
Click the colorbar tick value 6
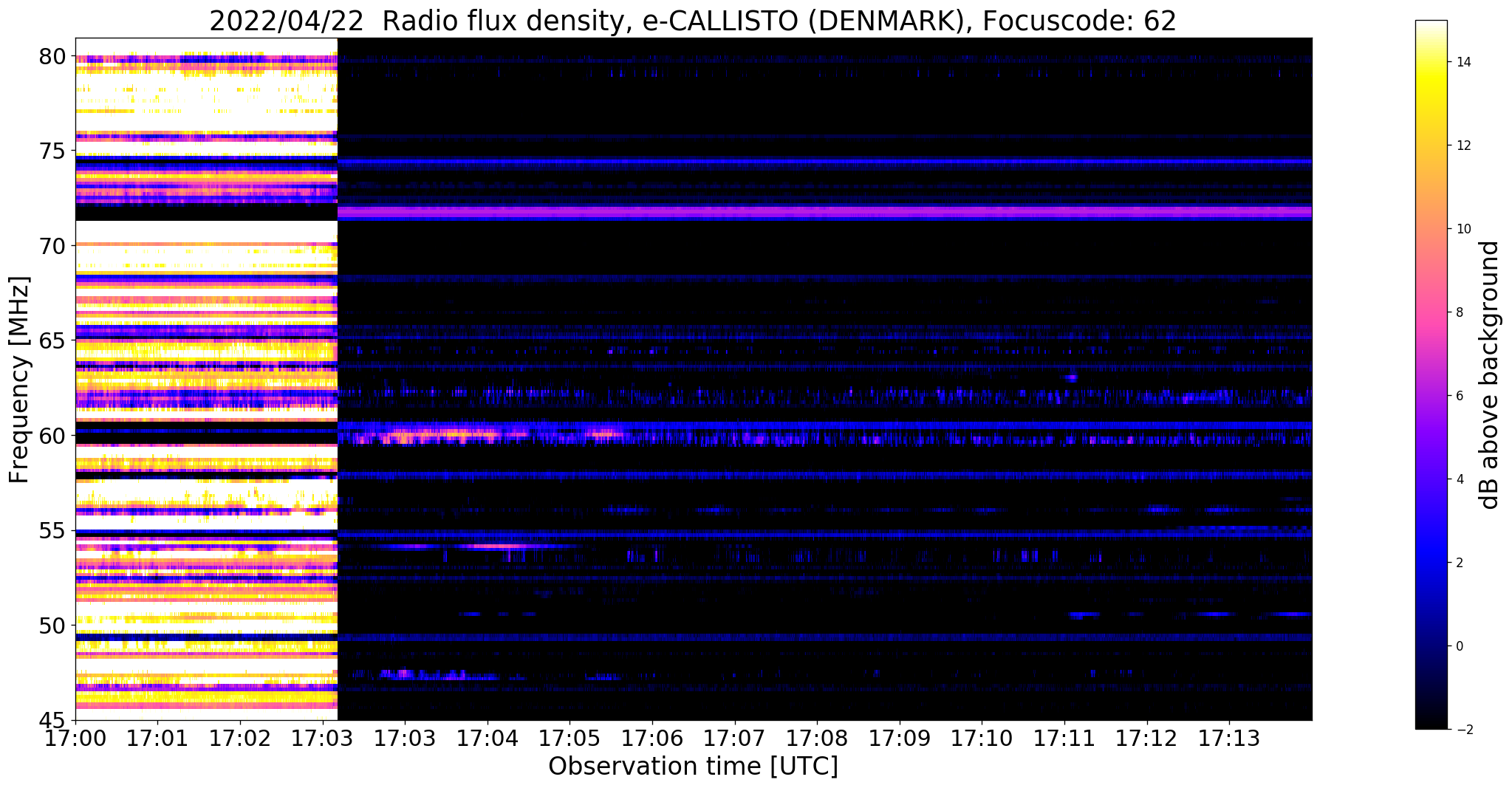pos(1459,396)
